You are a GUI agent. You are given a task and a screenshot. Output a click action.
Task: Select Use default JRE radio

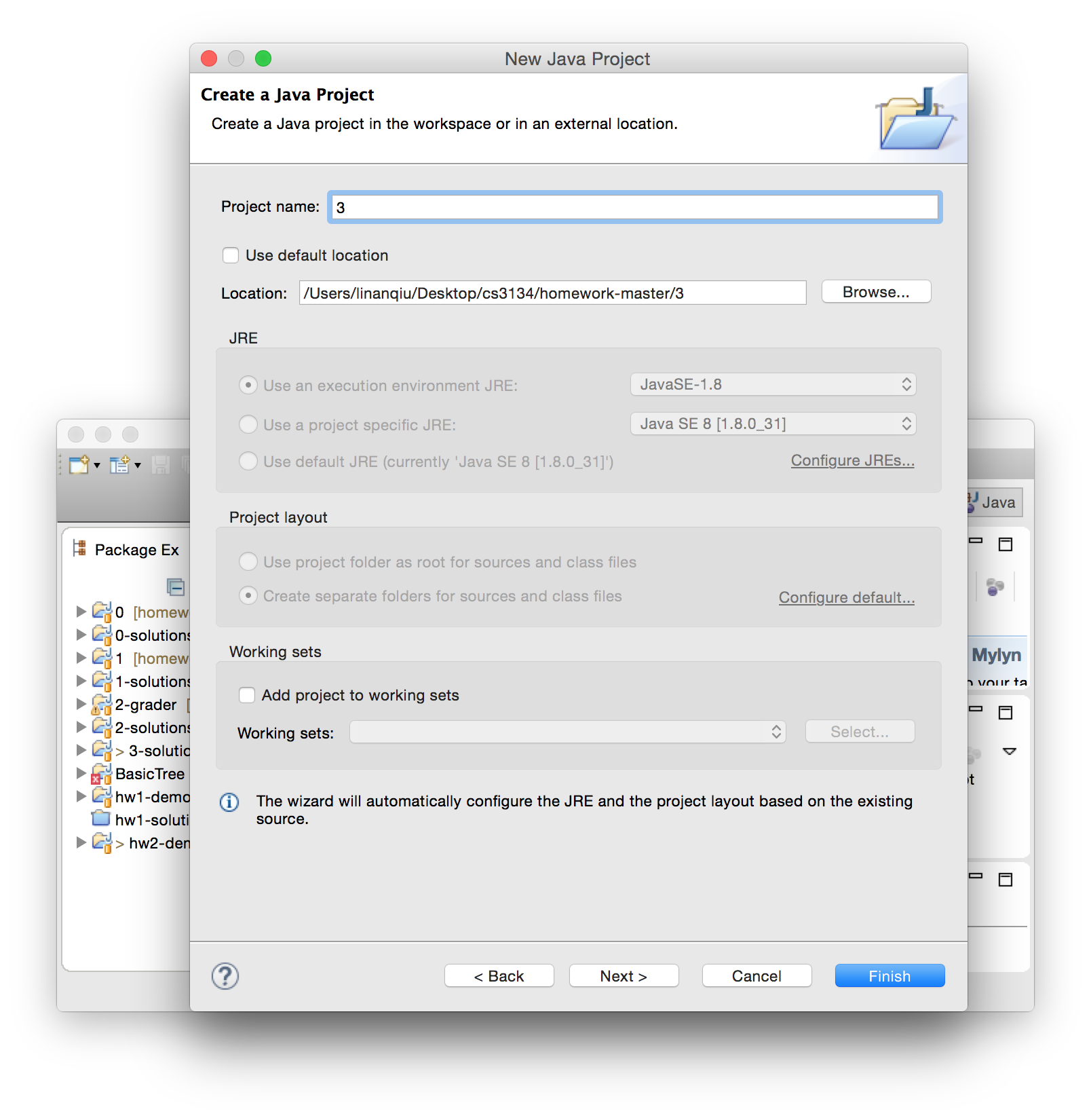[x=248, y=461]
